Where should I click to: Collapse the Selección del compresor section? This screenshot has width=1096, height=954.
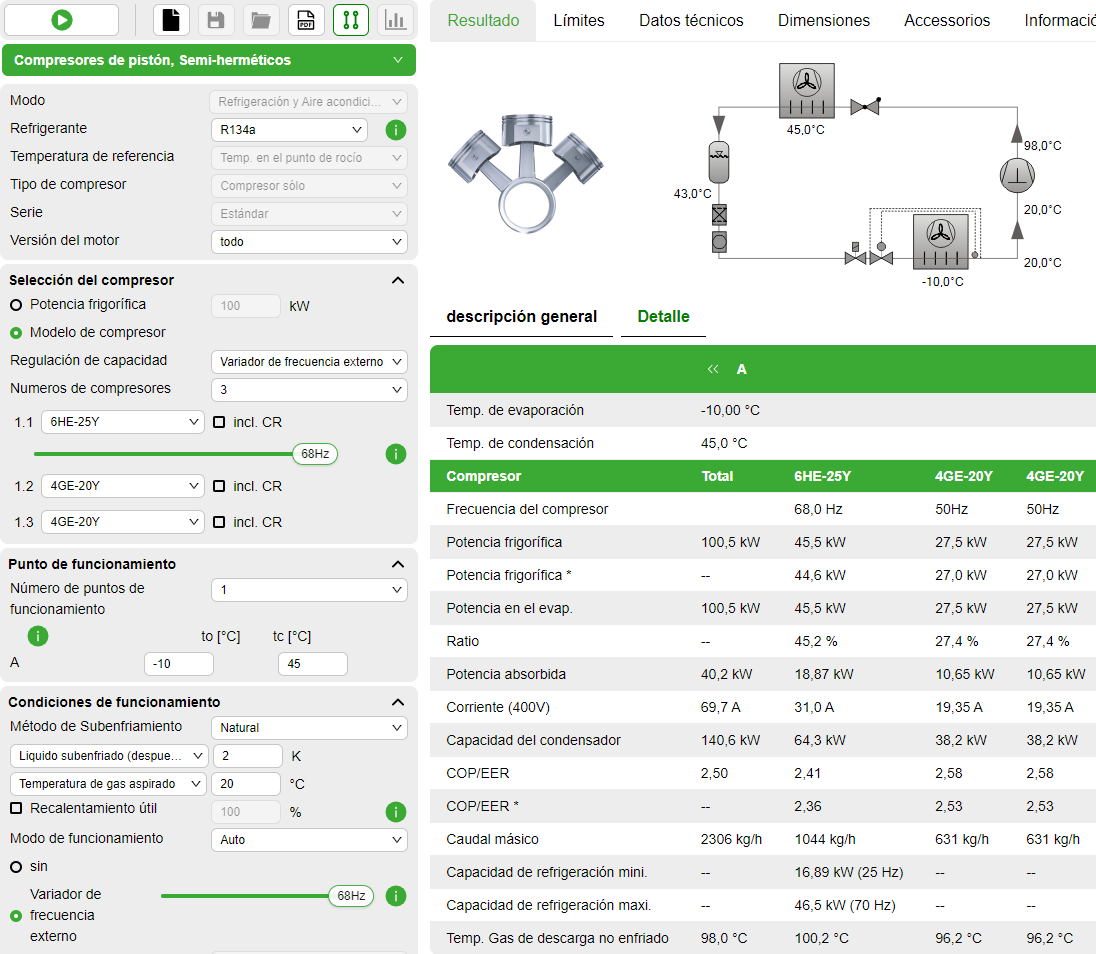(397, 281)
